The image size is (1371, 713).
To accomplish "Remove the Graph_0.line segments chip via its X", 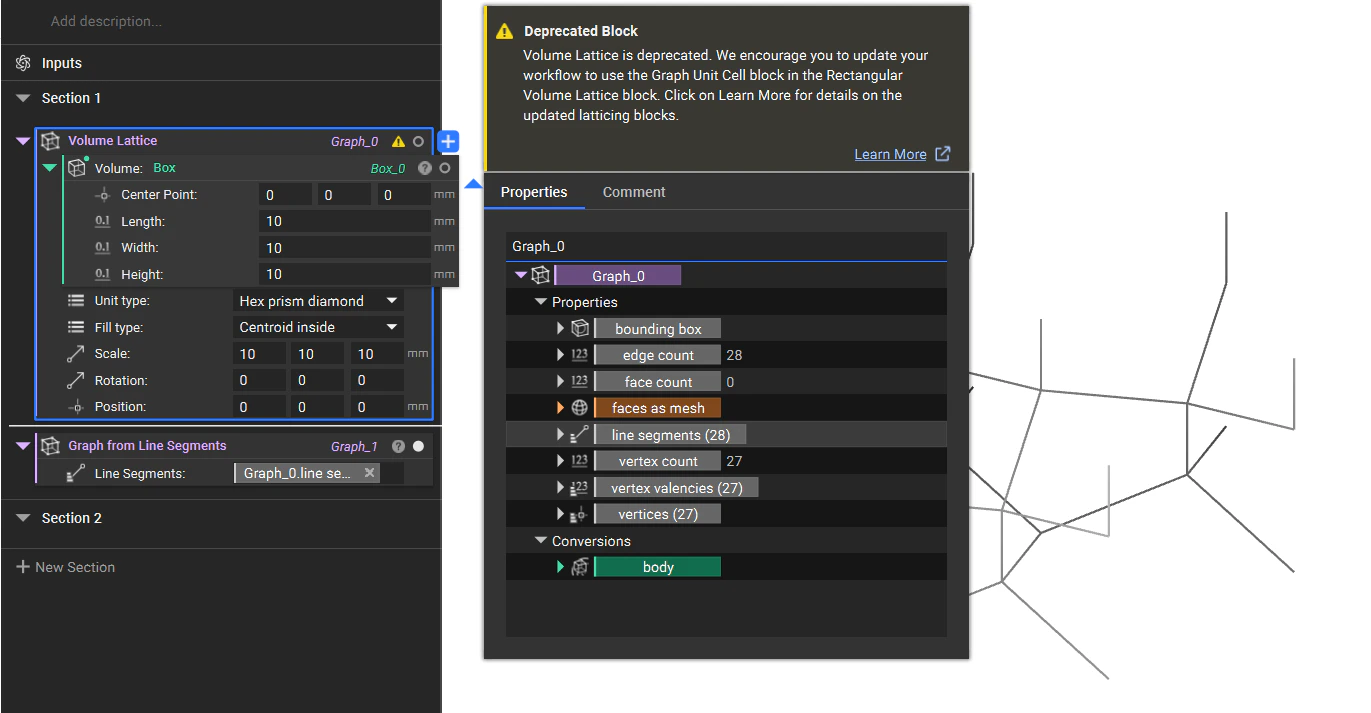I will coord(369,472).
